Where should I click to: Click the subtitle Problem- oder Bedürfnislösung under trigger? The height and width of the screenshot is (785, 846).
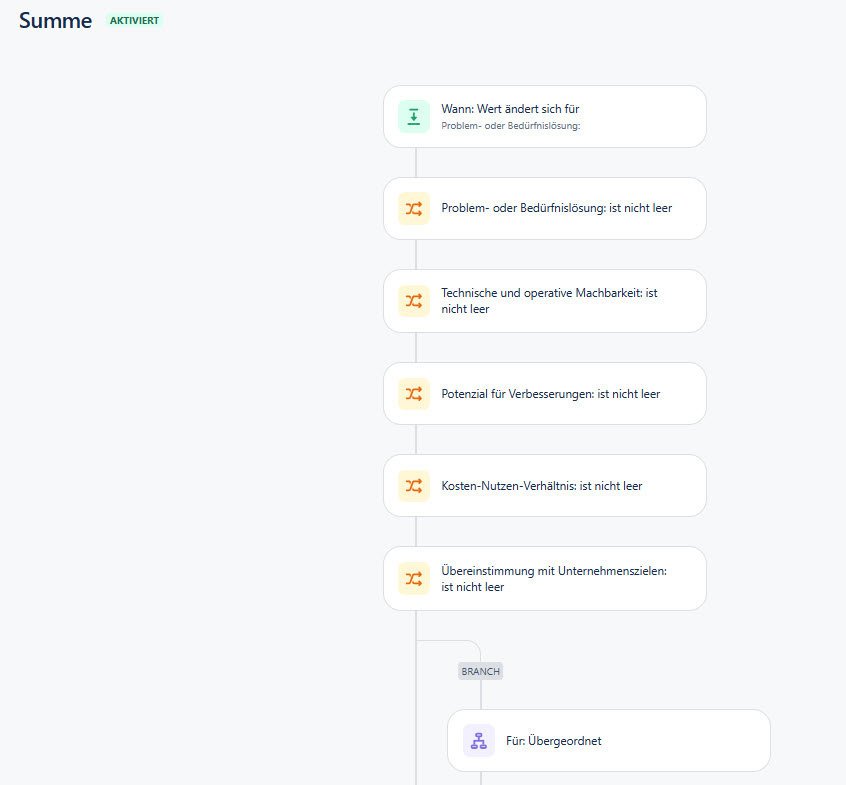tap(510, 126)
